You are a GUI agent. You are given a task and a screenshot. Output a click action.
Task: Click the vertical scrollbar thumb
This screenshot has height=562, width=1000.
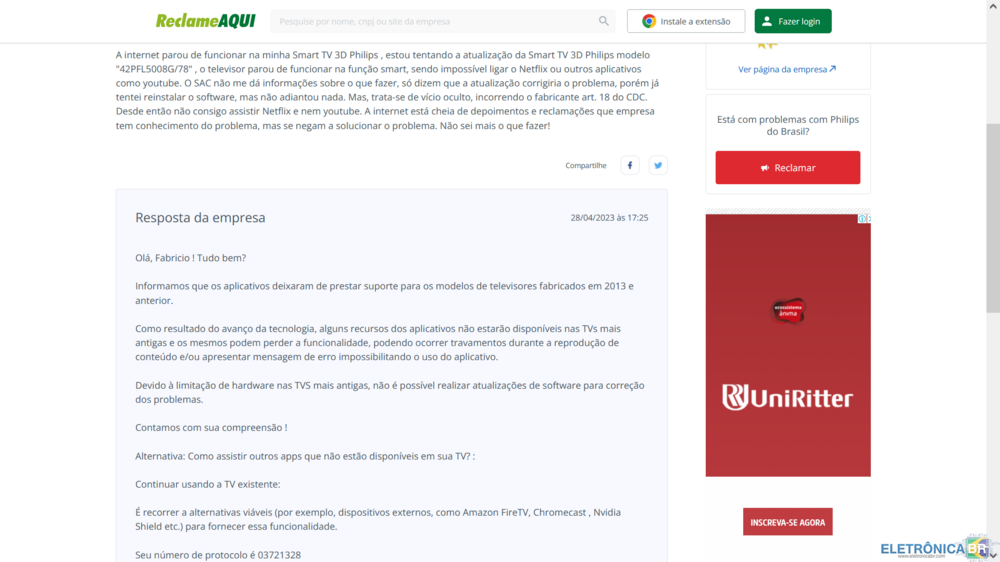tap(993, 217)
